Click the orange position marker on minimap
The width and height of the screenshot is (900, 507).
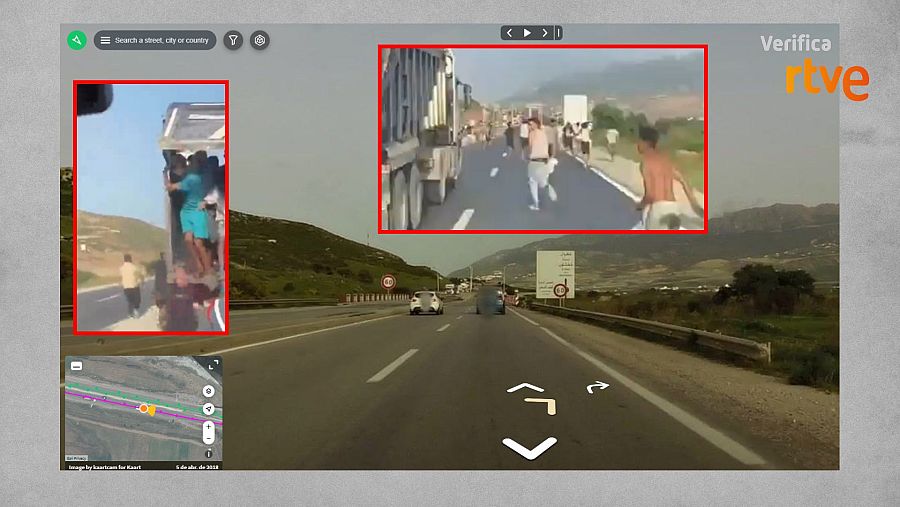click(143, 408)
